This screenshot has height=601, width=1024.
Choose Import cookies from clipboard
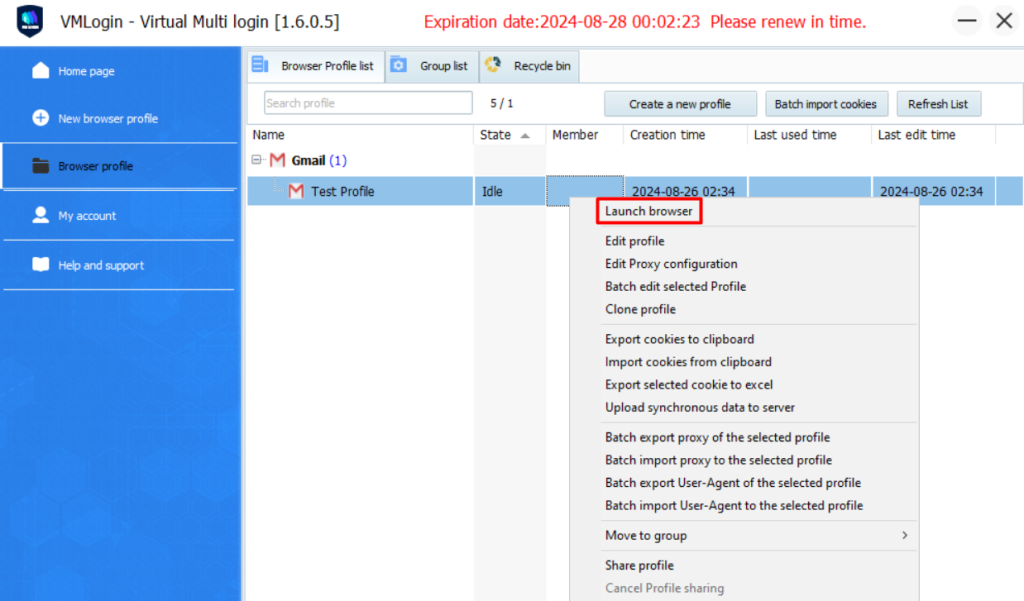(x=688, y=362)
